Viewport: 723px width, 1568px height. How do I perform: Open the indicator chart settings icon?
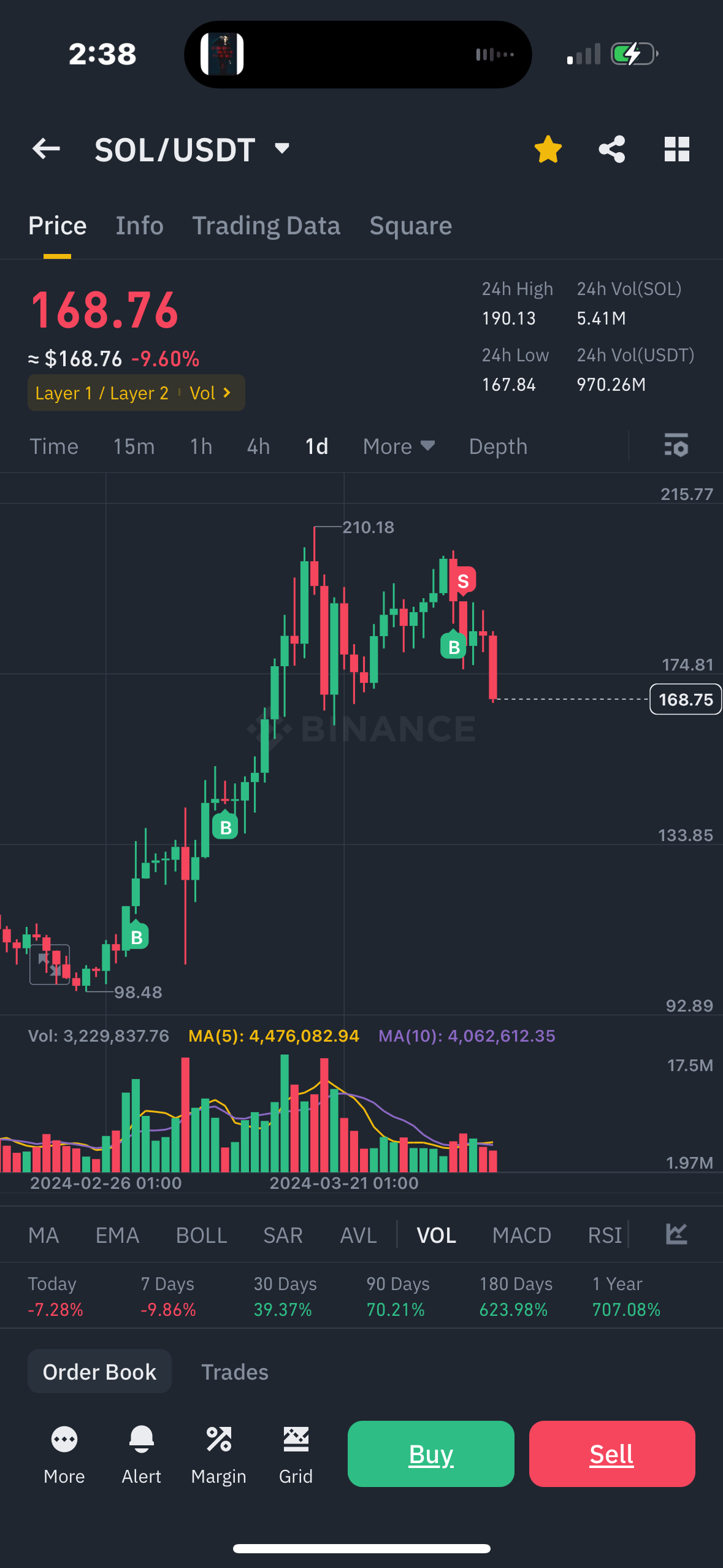click(x=676, y=1234)
